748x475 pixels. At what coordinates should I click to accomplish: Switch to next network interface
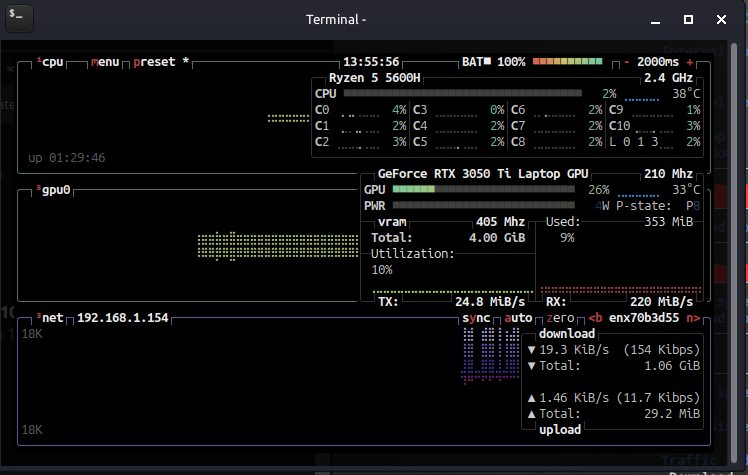click(x=692, y=318)
